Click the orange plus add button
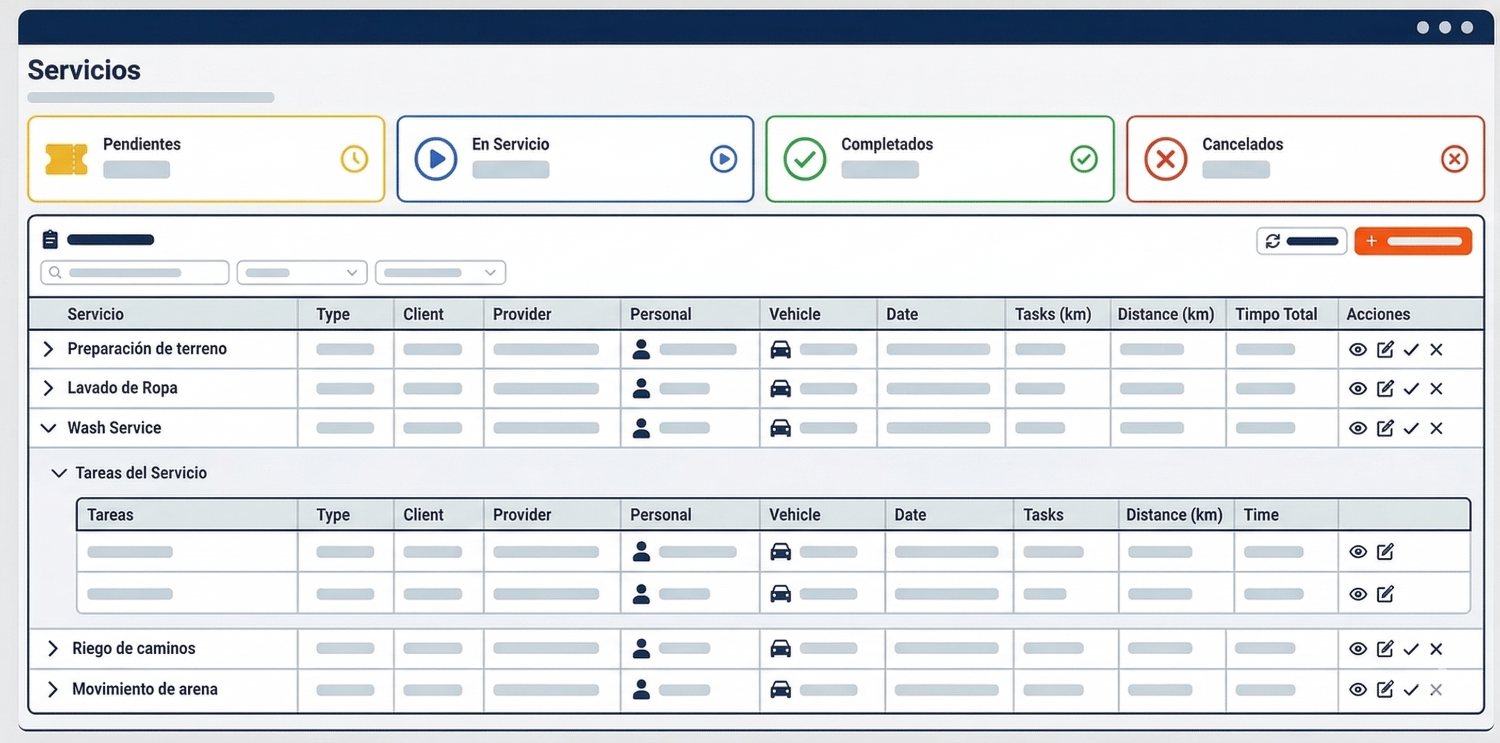 [x=1413, y=241]
